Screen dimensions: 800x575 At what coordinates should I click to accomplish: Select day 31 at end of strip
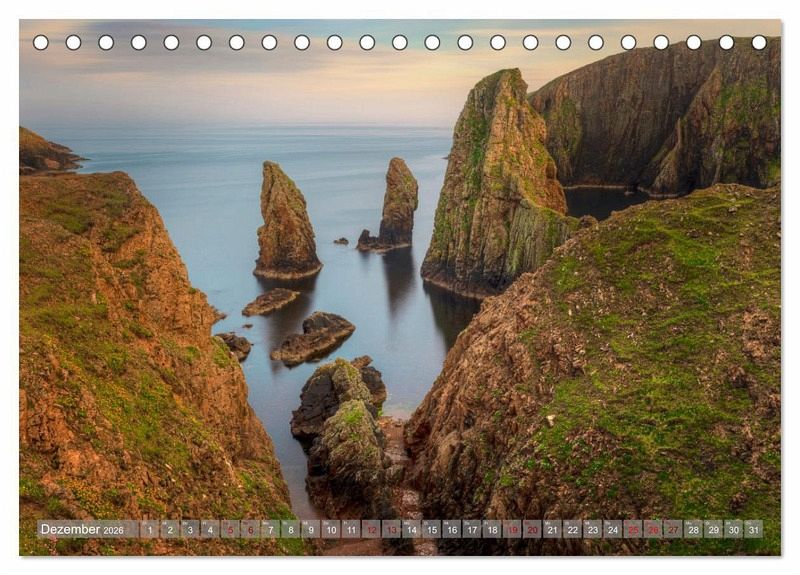[753, 529]
